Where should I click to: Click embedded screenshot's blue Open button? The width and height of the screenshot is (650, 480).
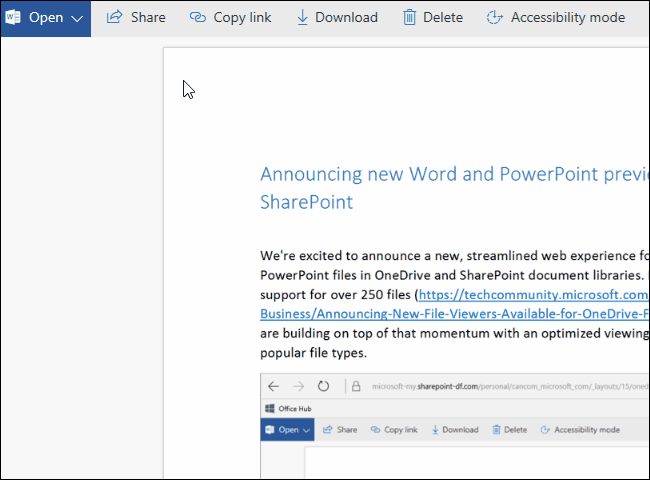pyautogui.click(x=287, y=429)
